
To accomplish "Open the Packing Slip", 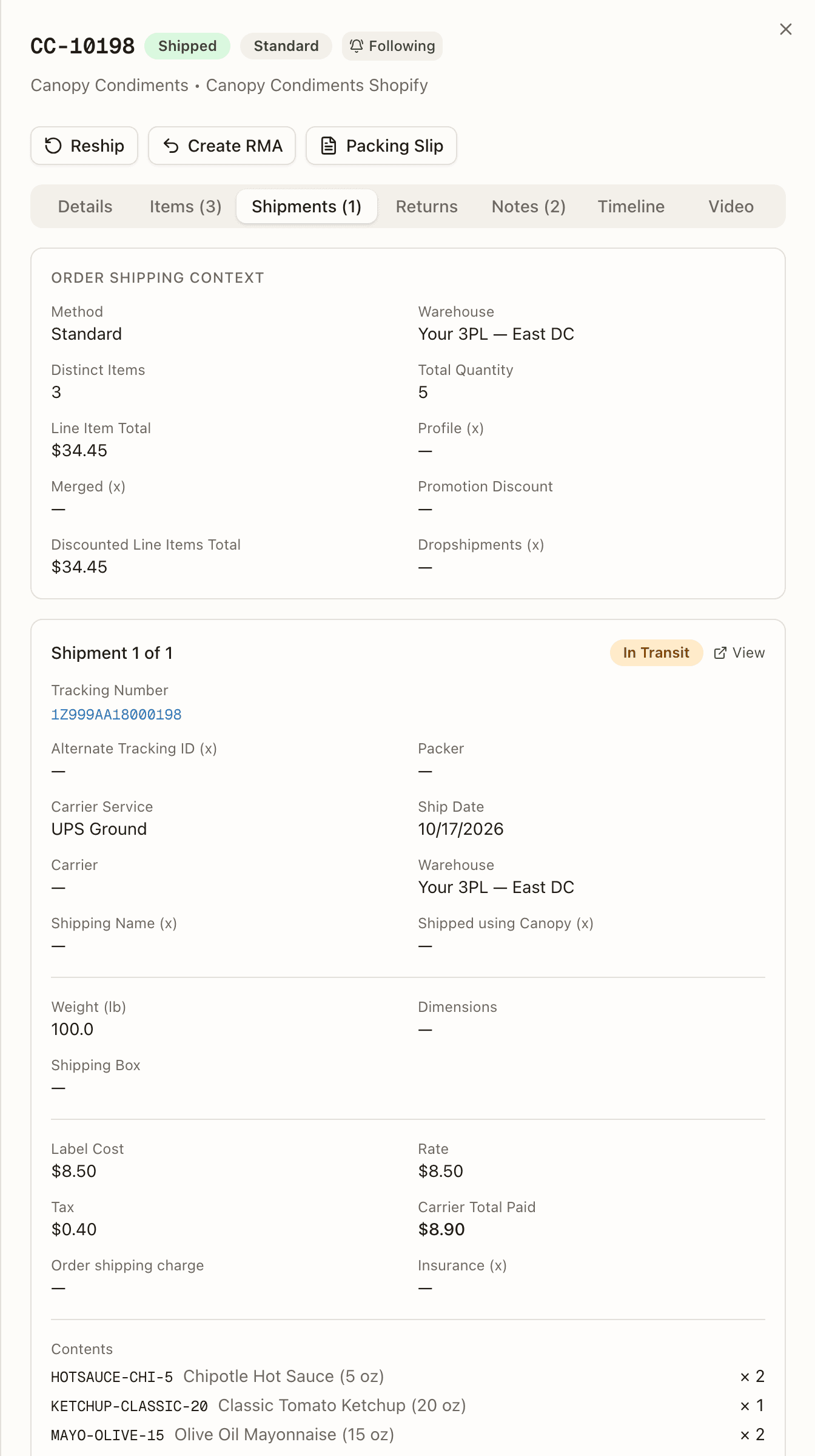I will coord(381,146).
